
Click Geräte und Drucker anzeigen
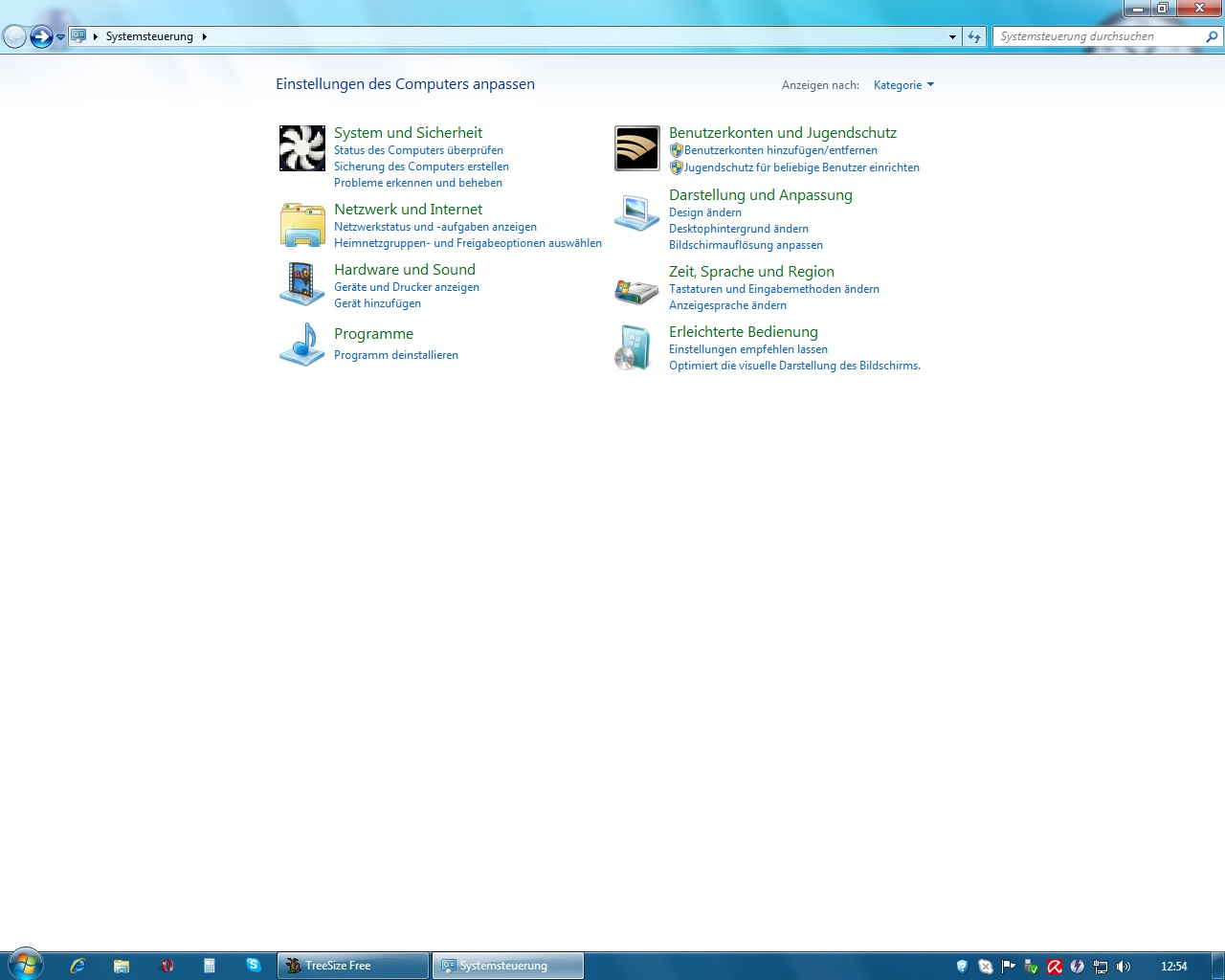(407, 287)
